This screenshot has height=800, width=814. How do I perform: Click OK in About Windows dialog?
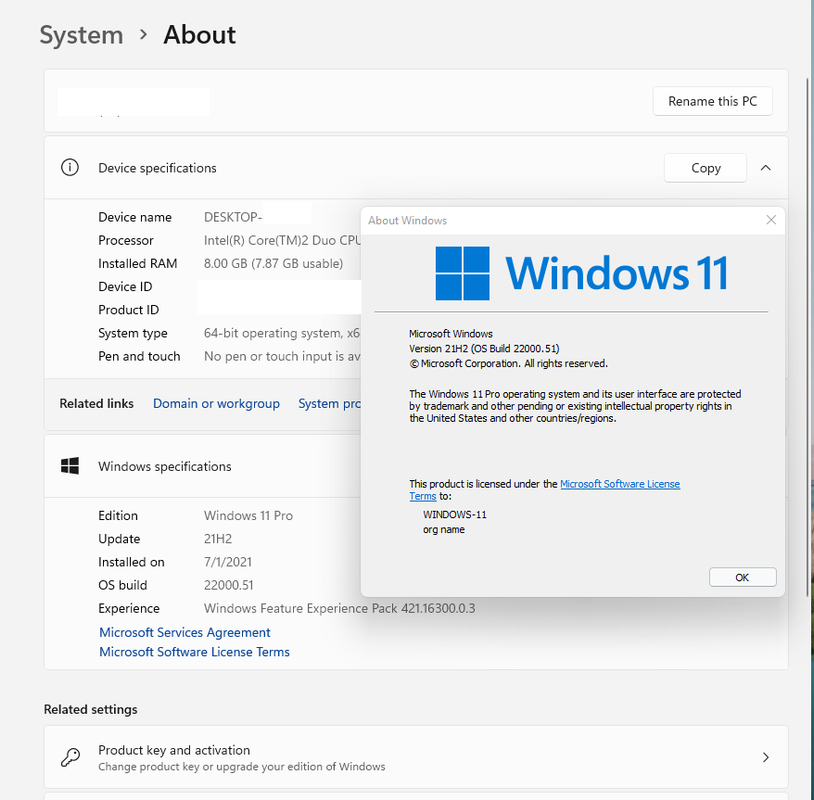(x=742, y=577)
